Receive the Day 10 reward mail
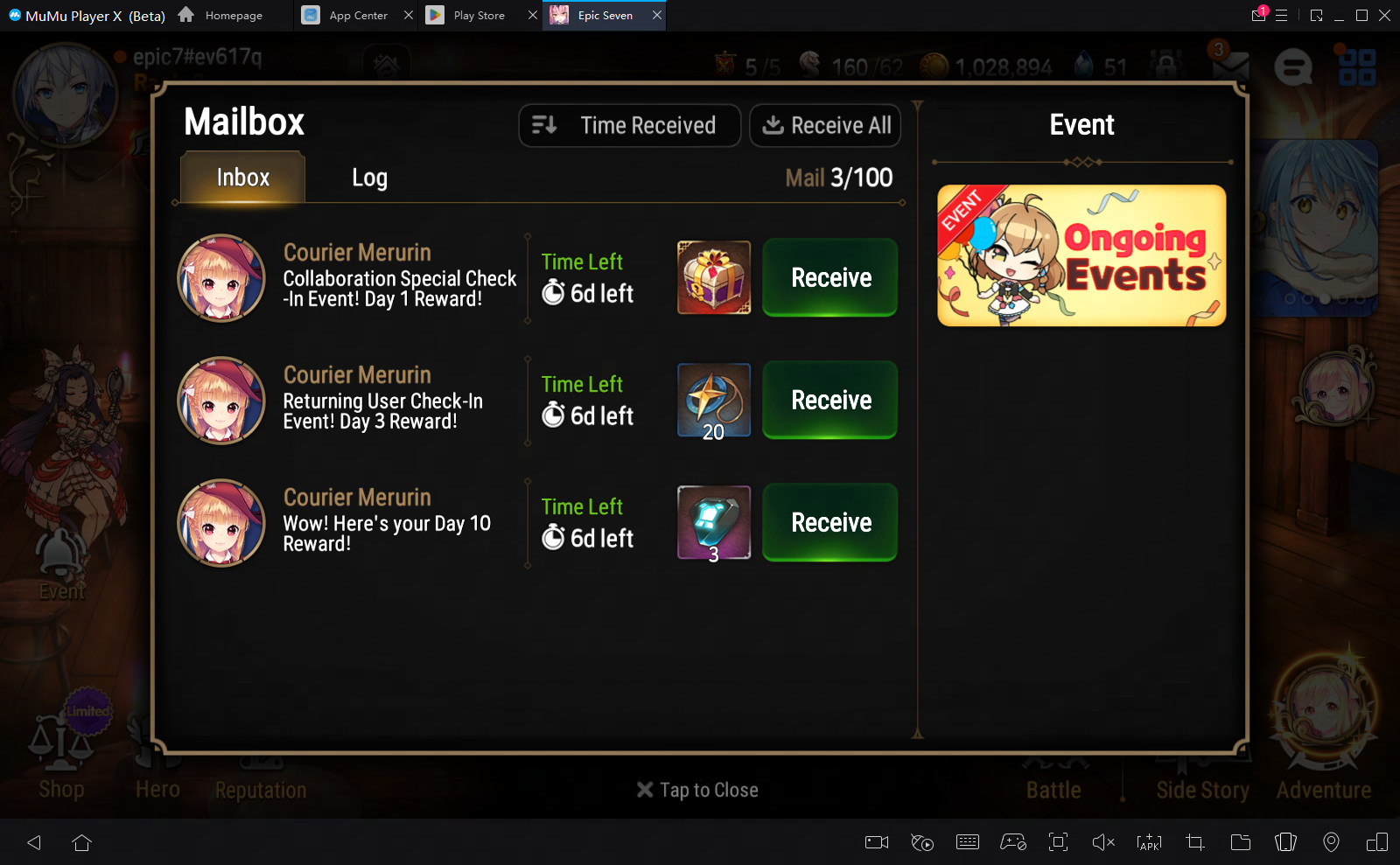The image size is (1400, 865). coord(829,522)
